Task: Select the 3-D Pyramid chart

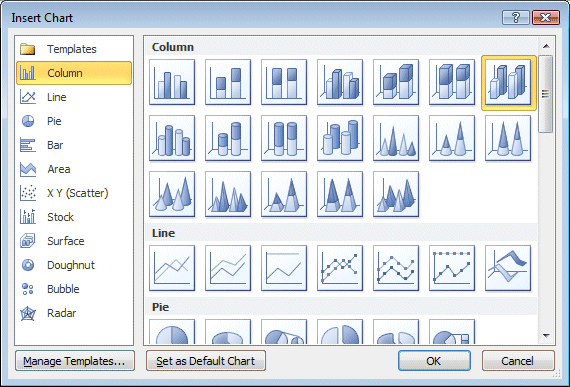Action: pyautogui.click(x=396, y=194)
